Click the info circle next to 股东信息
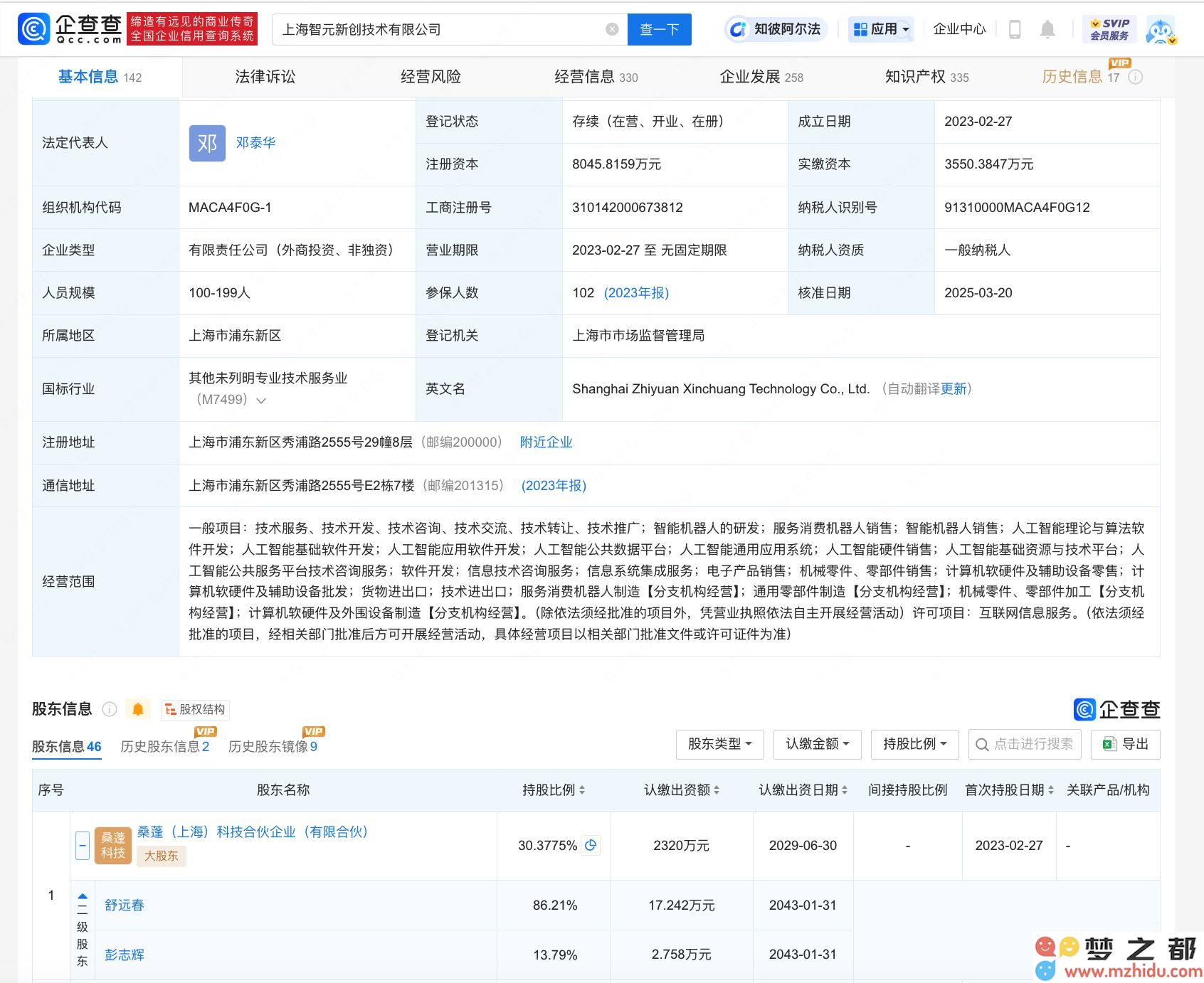The width and height of the screenshot is (1204, 983). click(110, 709)
